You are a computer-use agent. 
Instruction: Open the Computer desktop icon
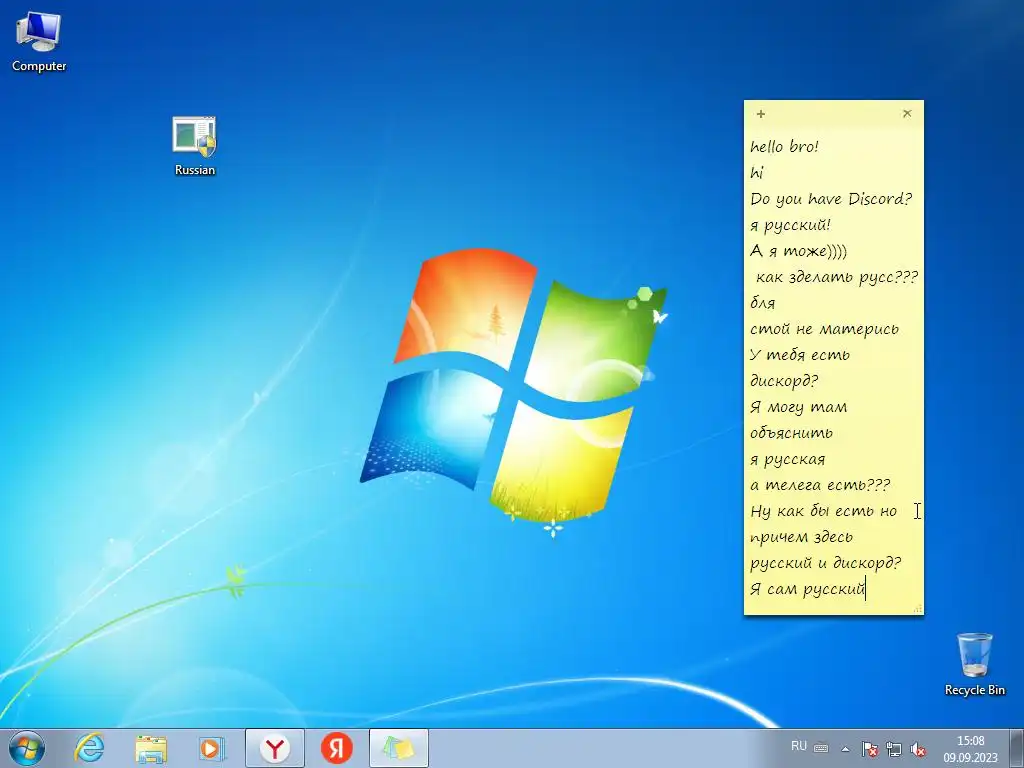[x=39, y=41]
